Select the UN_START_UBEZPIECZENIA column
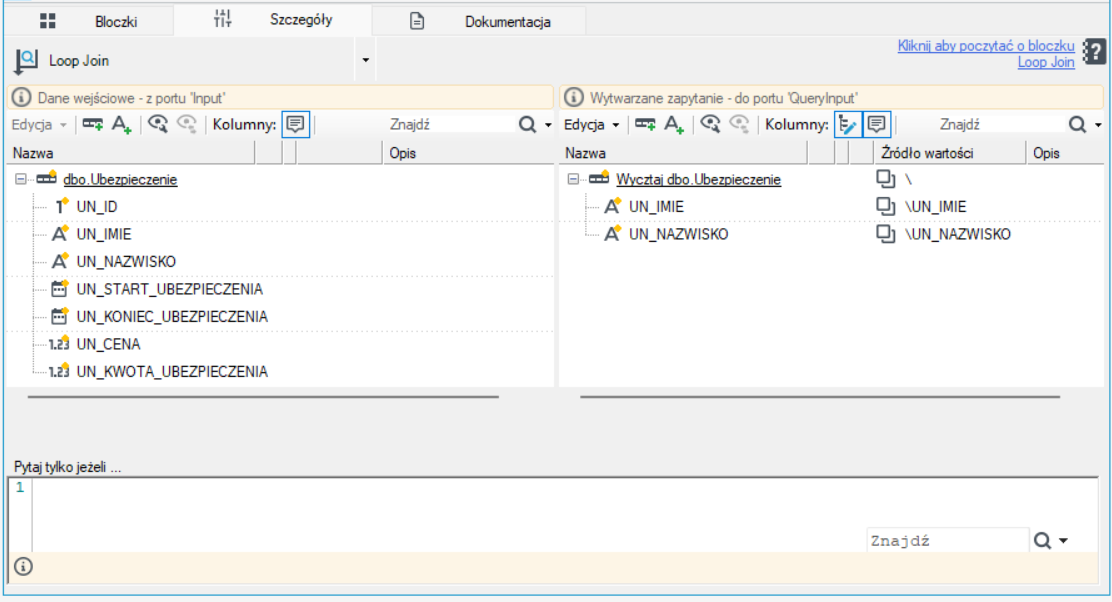The width and height of the screenshot is (1112, 602). (x=169, y=289)
